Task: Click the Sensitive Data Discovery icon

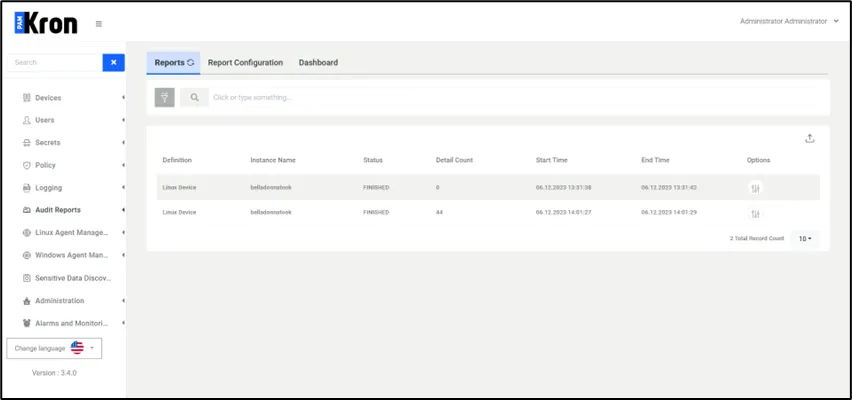Action: coord(27,278)
